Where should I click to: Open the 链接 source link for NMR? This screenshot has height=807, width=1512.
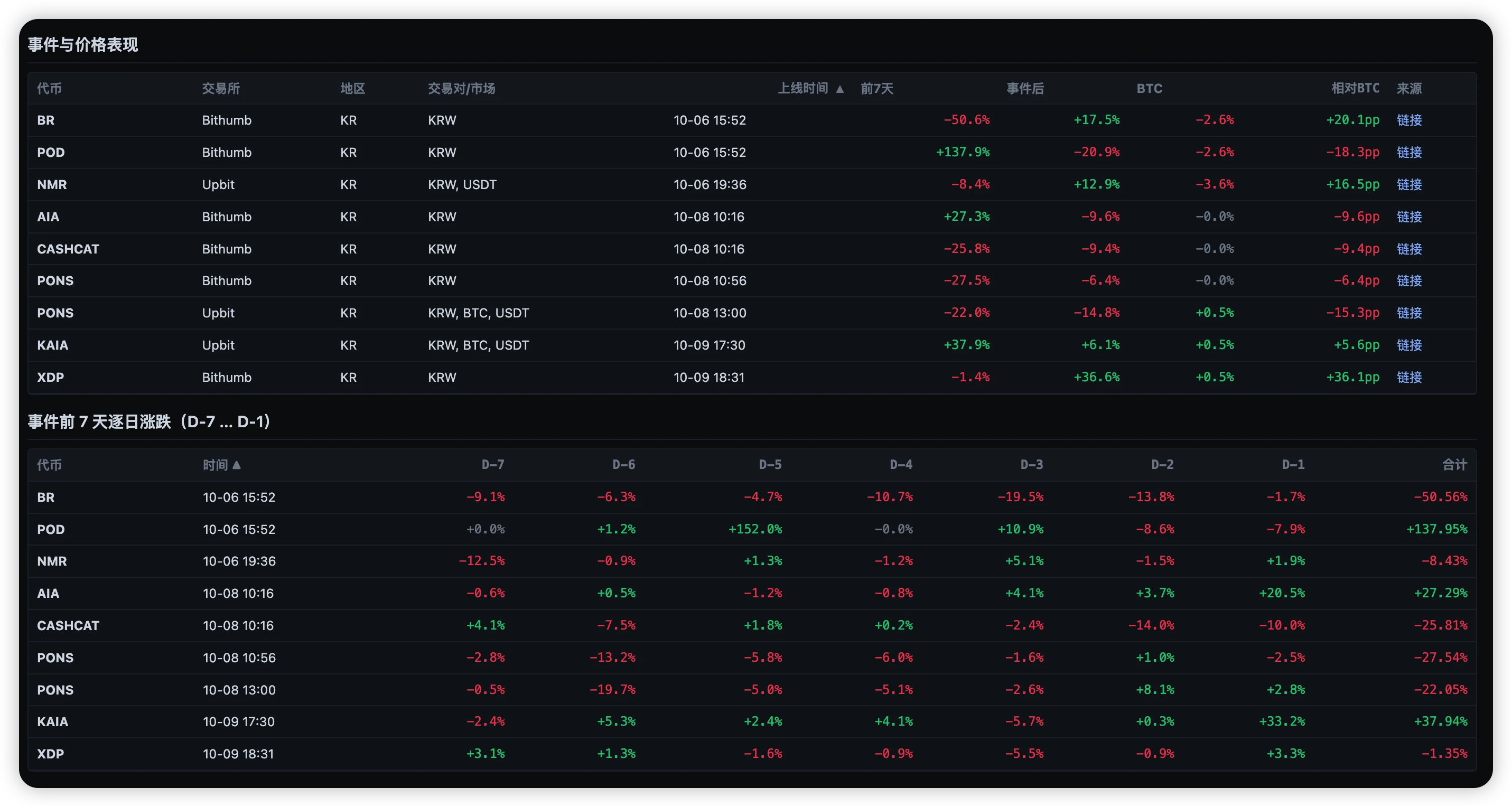coord(1410,185)
